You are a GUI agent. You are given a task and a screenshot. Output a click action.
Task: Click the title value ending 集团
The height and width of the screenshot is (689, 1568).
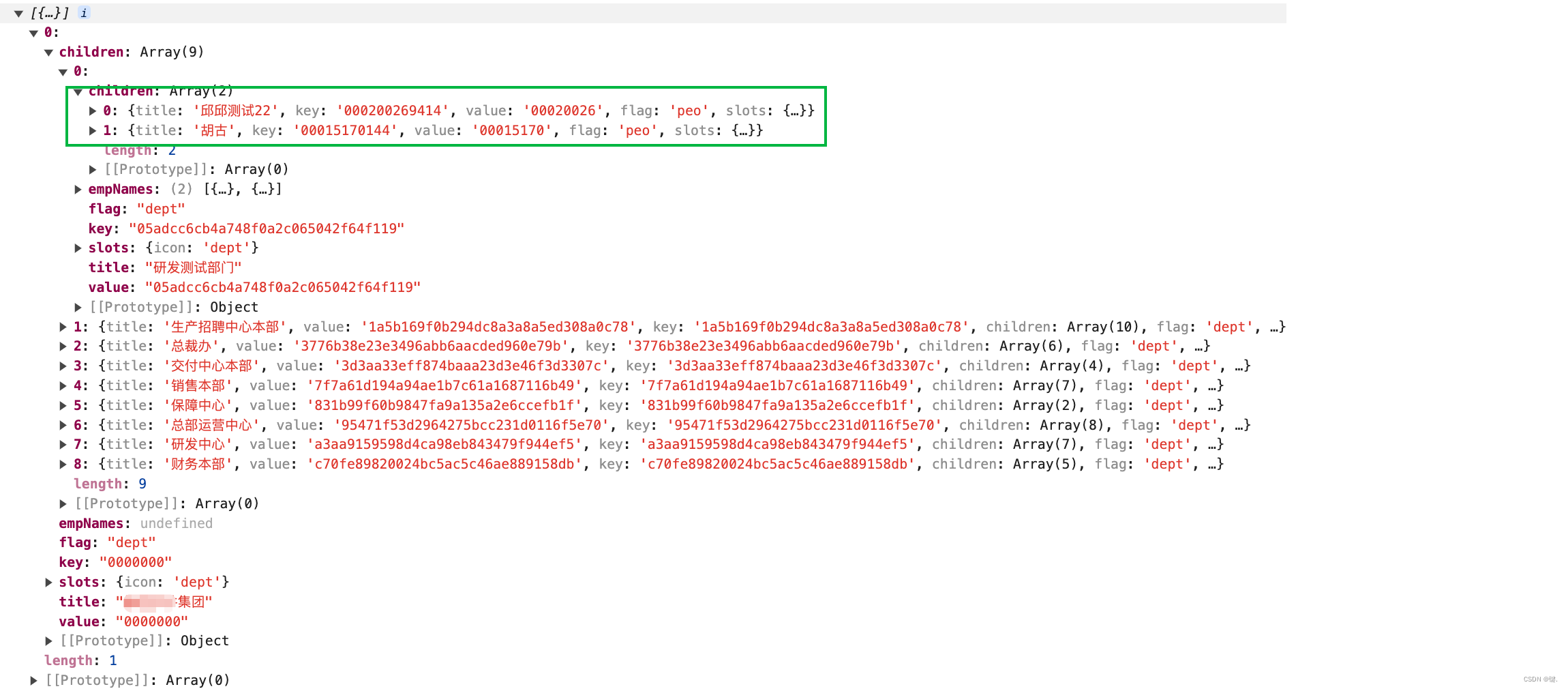(164, 602)
